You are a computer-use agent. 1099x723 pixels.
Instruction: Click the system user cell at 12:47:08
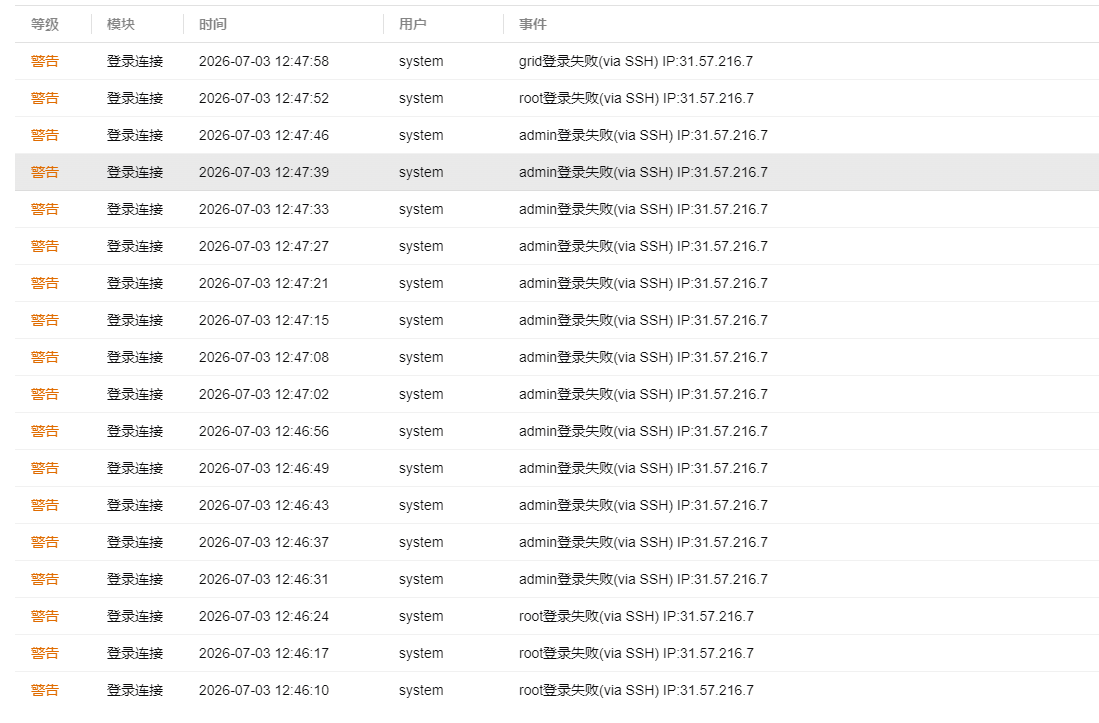[x=421, y=357]
